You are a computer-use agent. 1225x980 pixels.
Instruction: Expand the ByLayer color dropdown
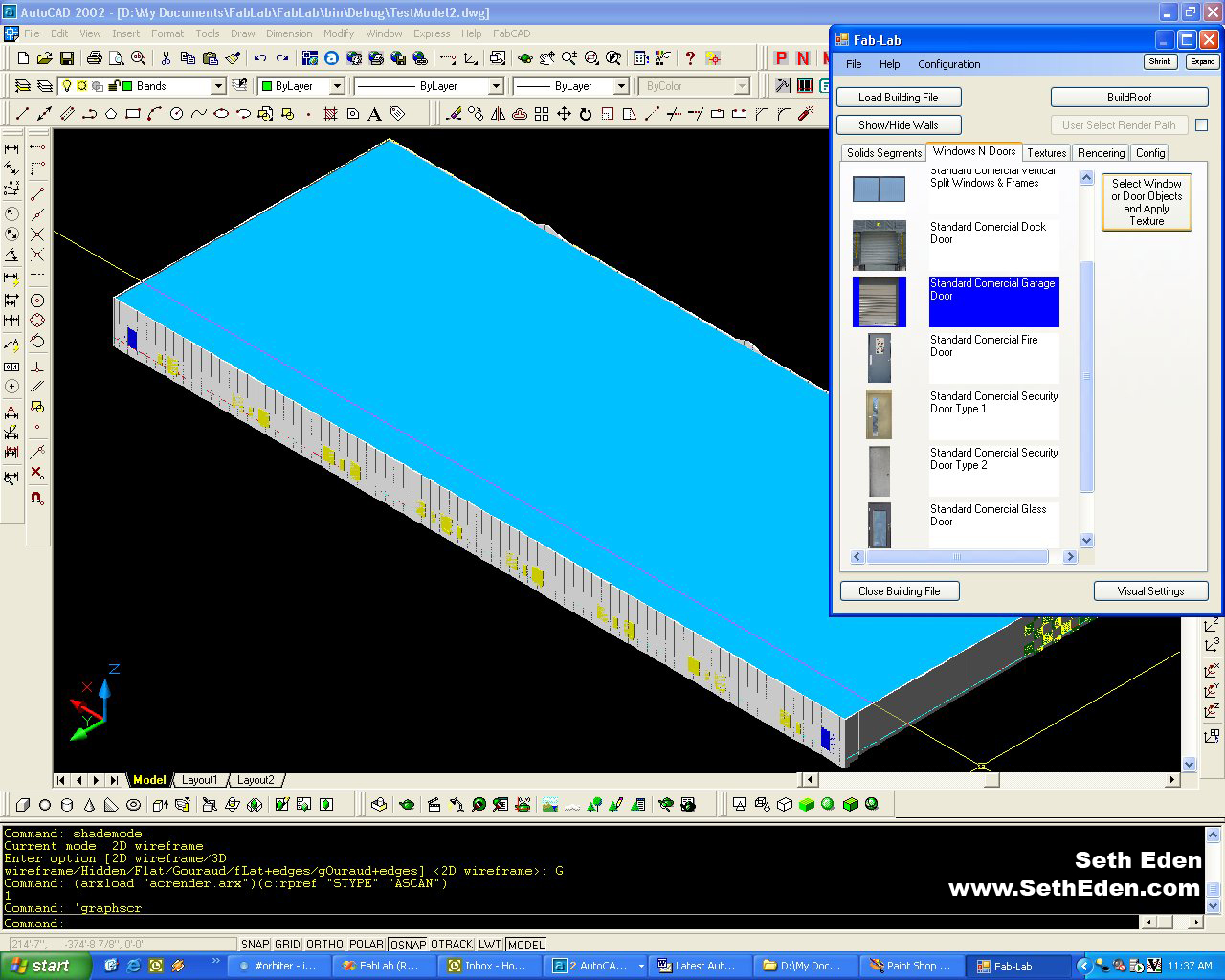click(x=337, y=86)
